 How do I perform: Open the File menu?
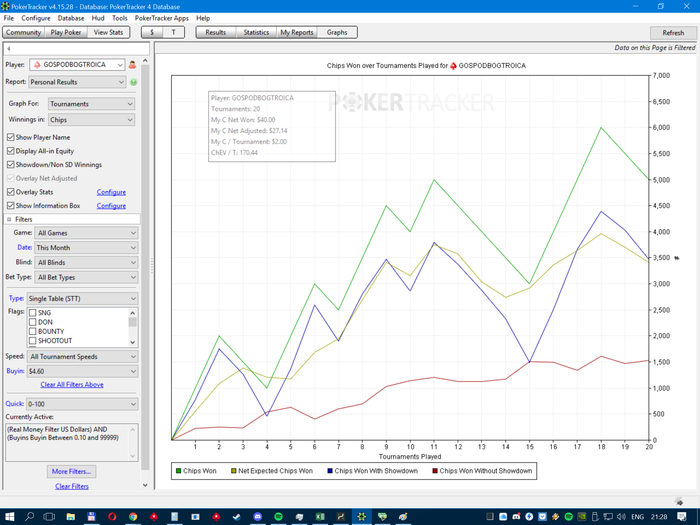[8, 18]
